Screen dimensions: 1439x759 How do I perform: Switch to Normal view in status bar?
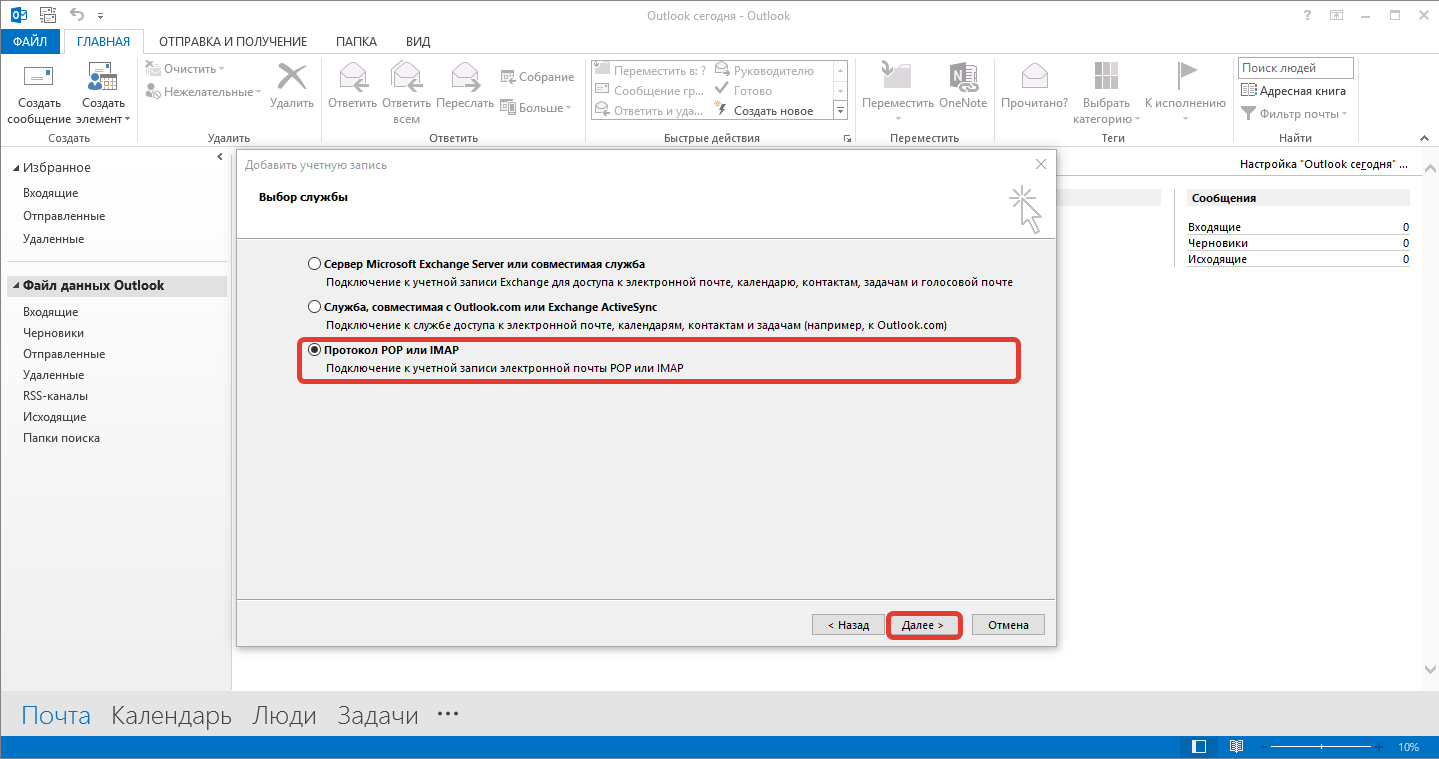click(x=1199, y=747)
